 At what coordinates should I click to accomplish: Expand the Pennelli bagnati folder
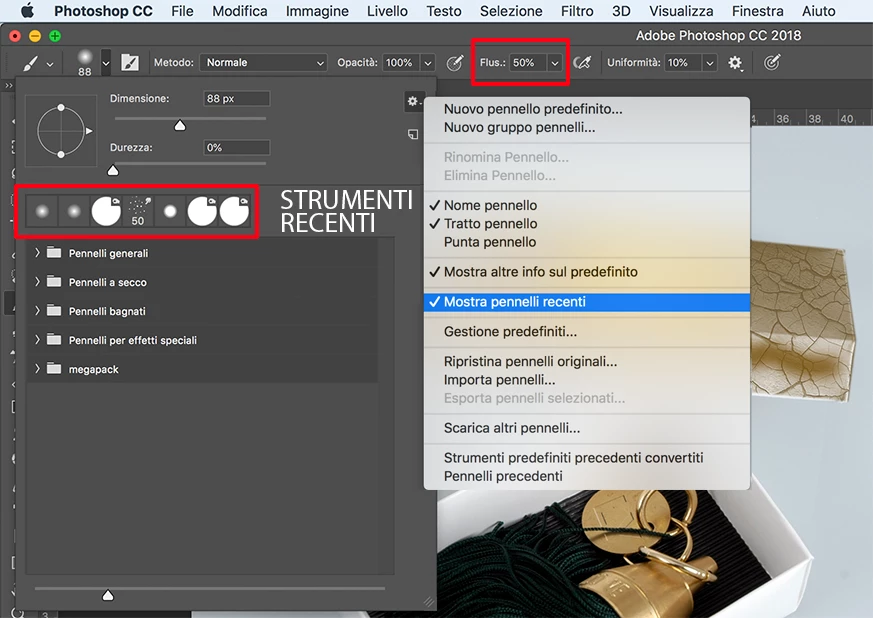[x=37, y=311]
